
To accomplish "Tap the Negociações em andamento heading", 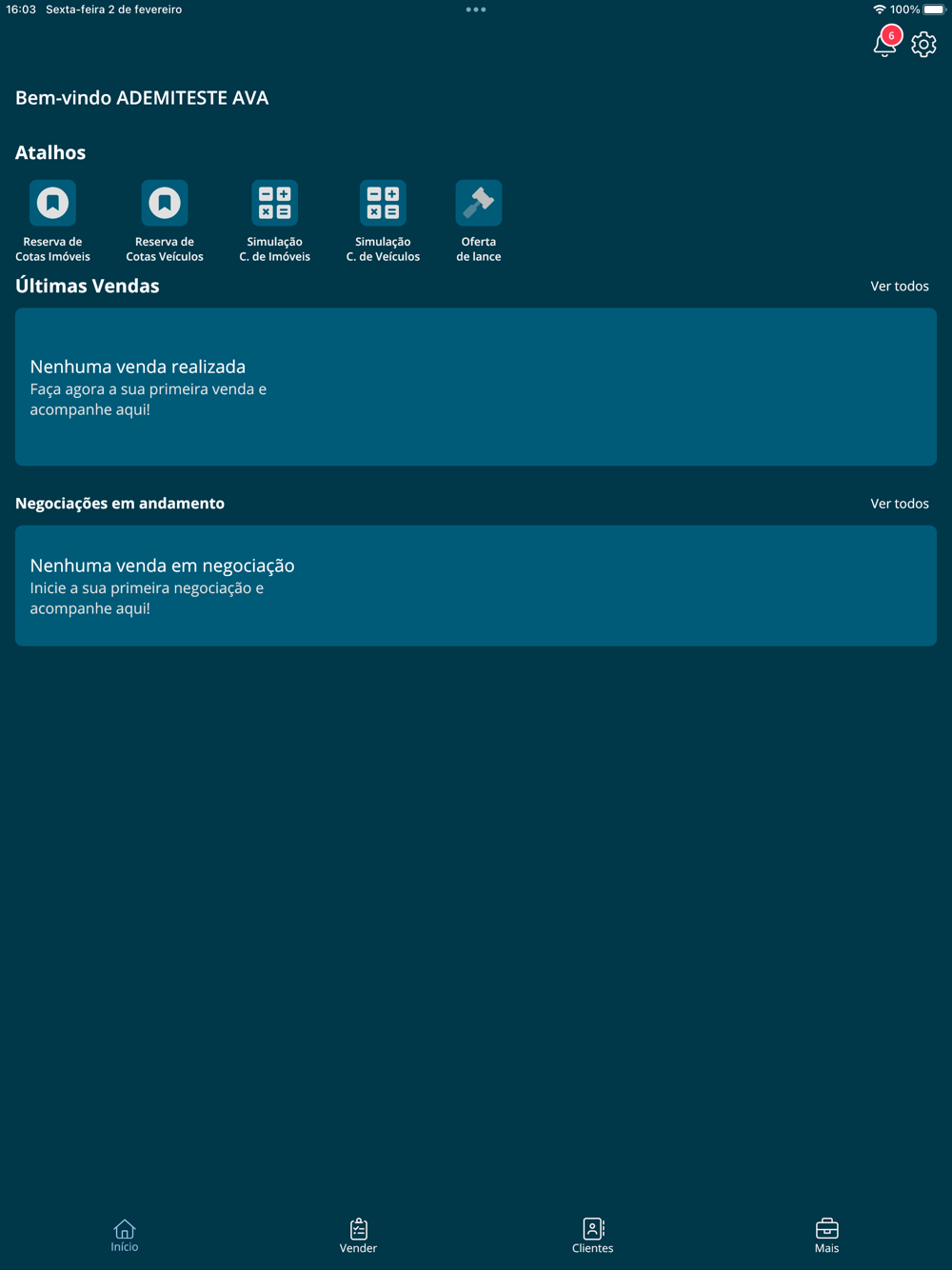I will (x=120, y=504).
